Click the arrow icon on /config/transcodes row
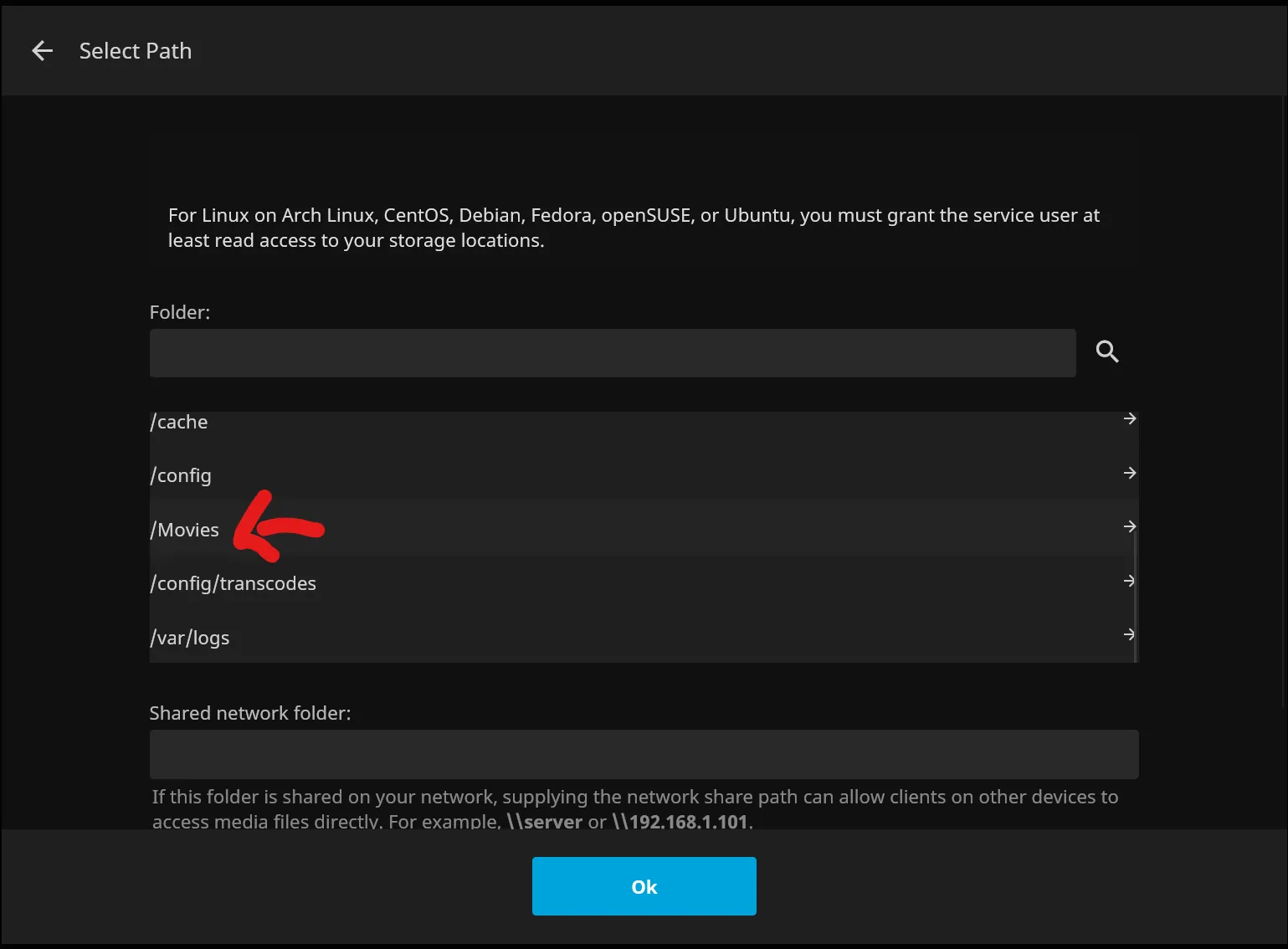 pos(1129,581)
